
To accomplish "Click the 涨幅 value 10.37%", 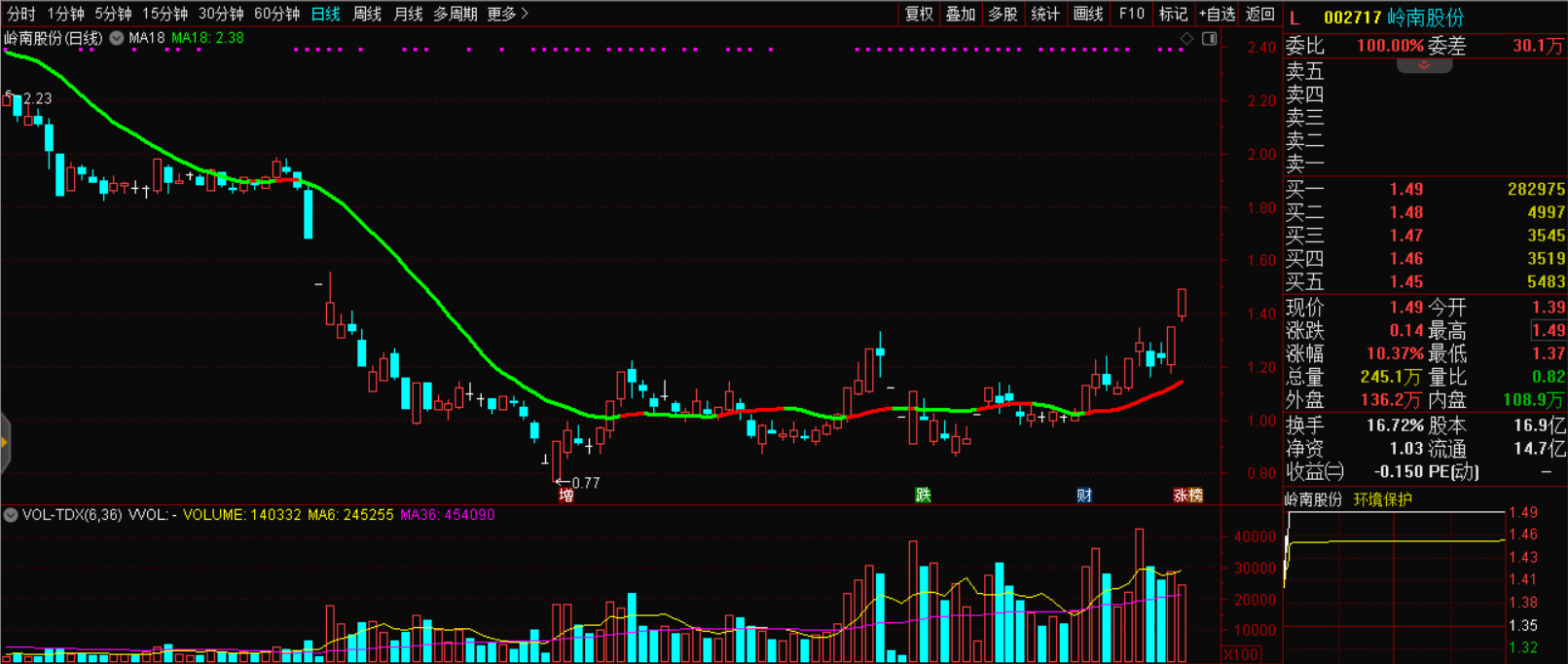I will pyautogui.click(x=1395, y=353).
